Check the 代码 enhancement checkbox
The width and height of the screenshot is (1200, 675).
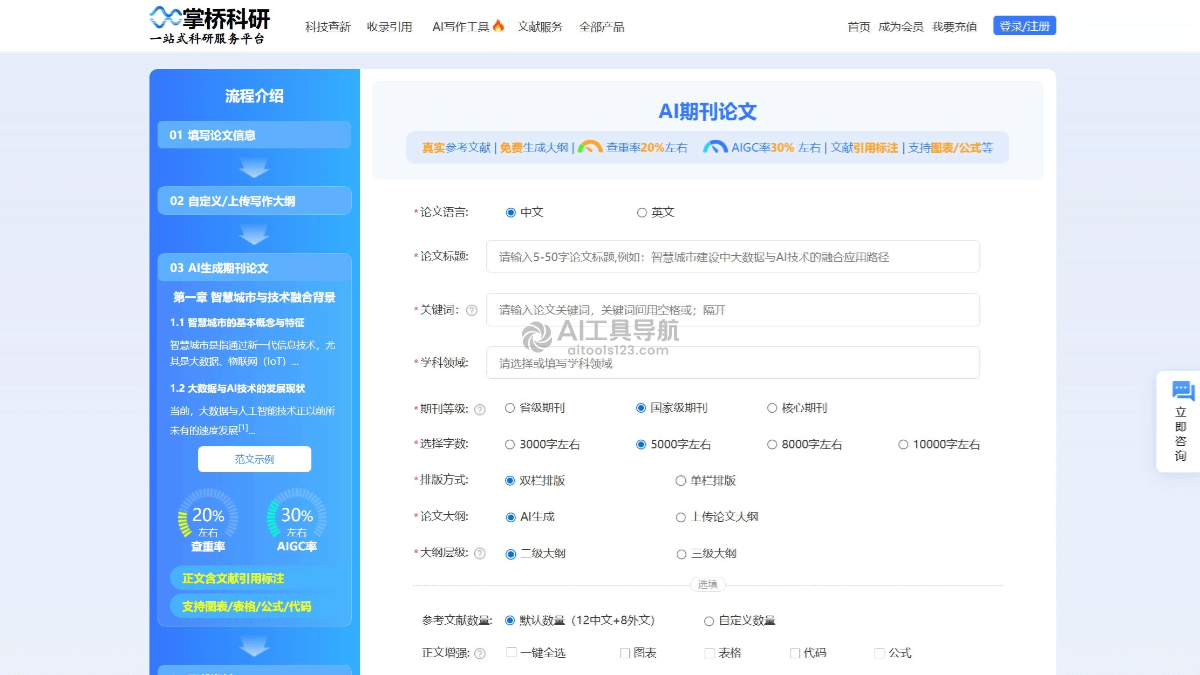[x=795, y=653]
